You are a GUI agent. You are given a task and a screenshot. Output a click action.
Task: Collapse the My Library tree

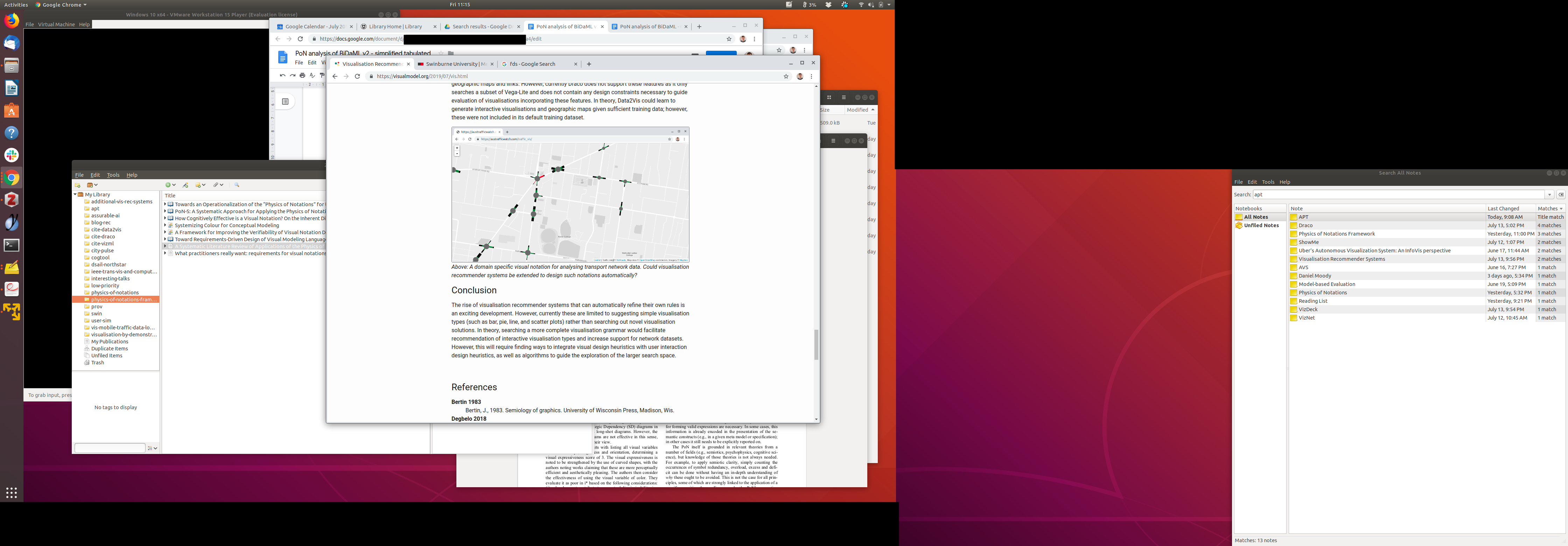tap(75, 195)
